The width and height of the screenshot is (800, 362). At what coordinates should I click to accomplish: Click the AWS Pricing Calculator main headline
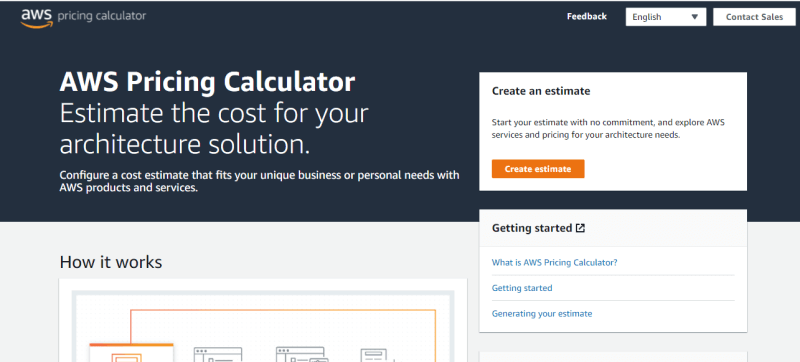point(207,82)
